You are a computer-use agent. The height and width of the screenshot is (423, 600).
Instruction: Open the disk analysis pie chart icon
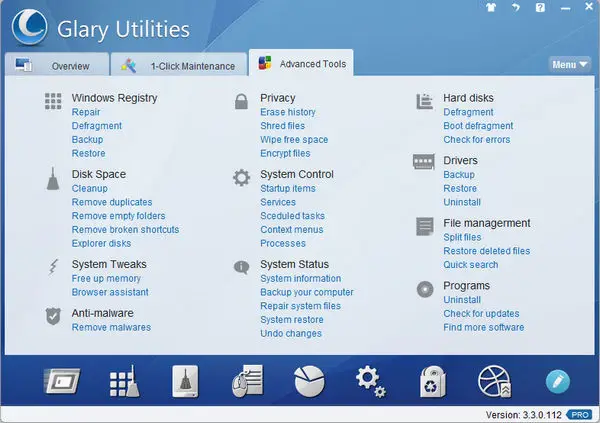tap(310, 381)
